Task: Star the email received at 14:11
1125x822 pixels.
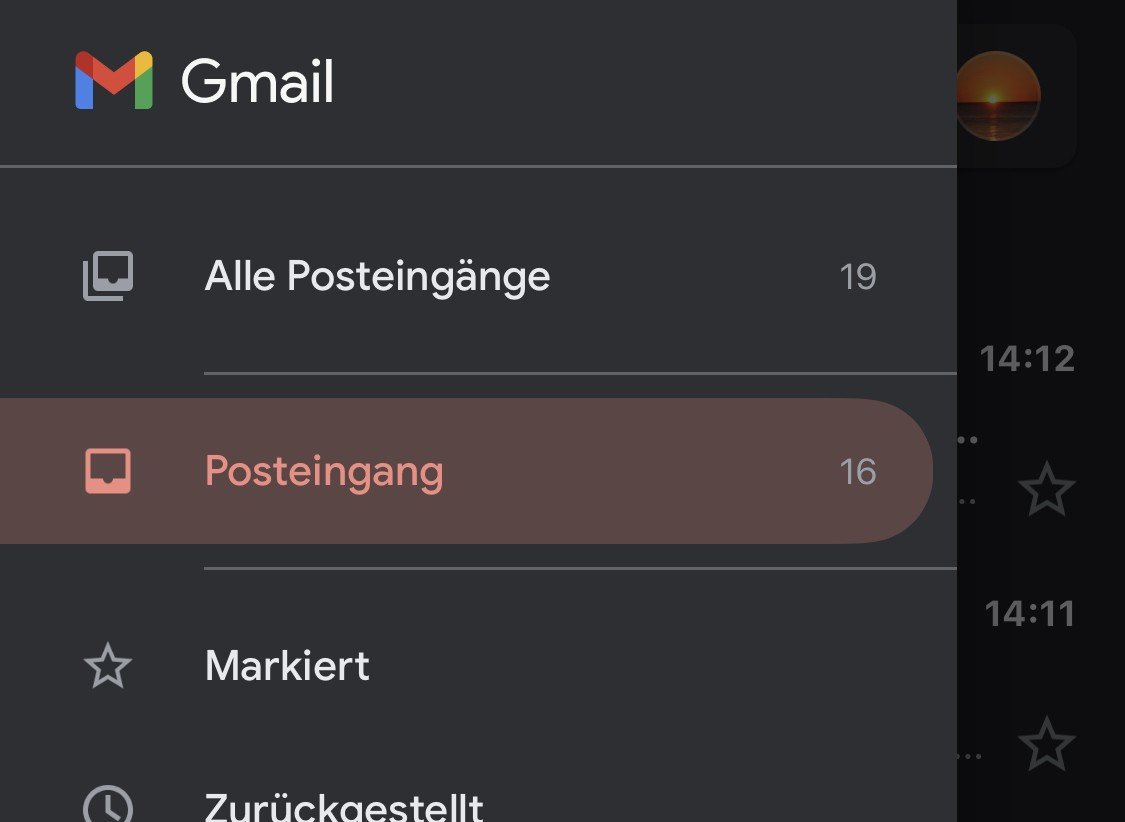Action: click(1047, 744)
